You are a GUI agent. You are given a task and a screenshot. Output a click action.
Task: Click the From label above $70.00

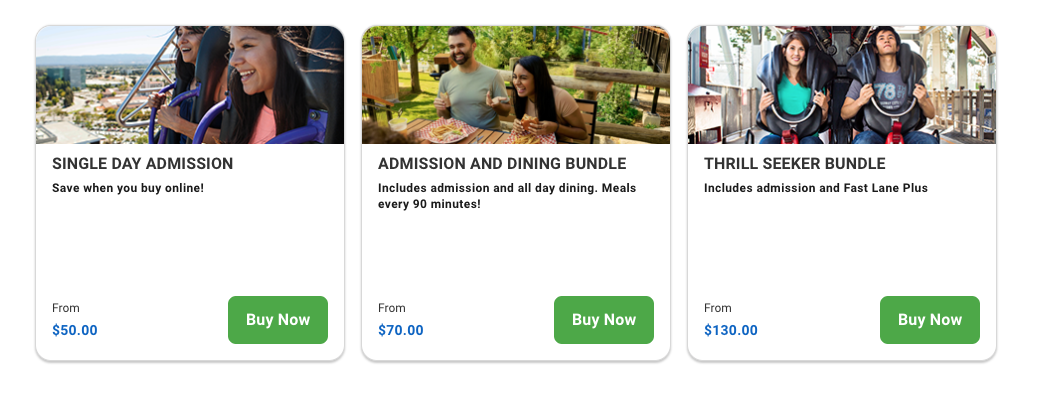click(392, 308)
